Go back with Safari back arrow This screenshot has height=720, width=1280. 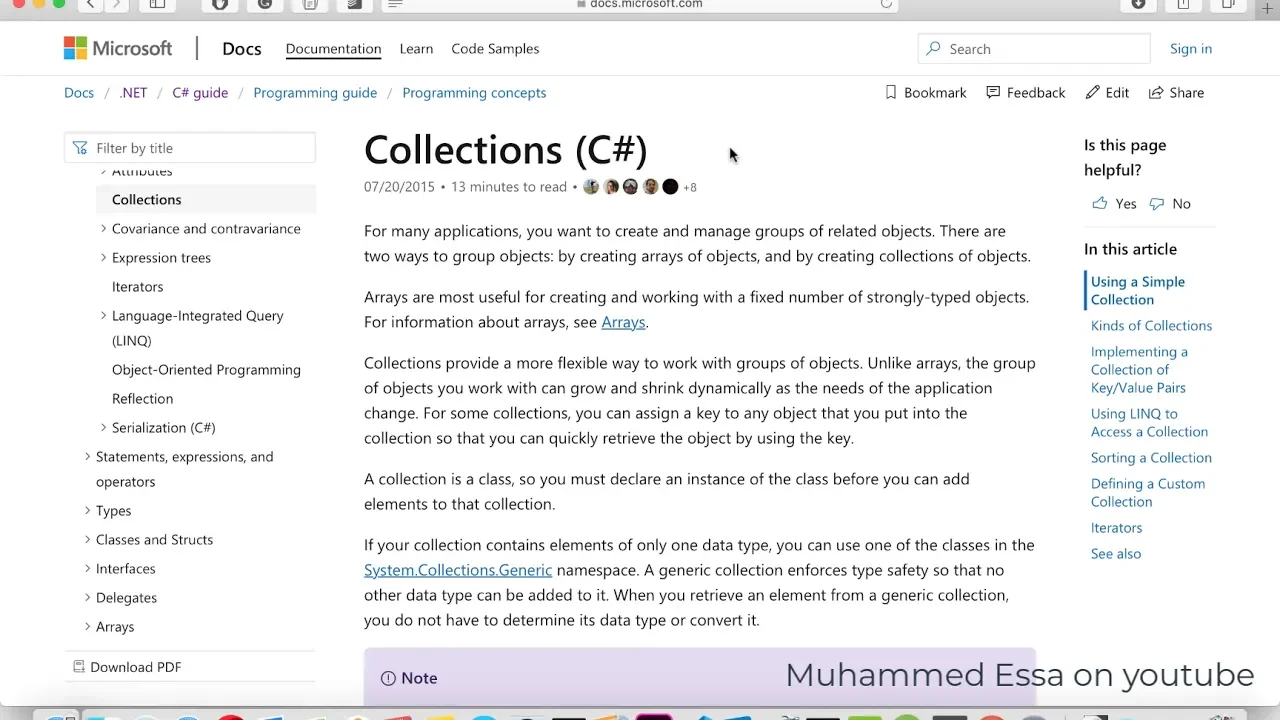pos(90,4)
